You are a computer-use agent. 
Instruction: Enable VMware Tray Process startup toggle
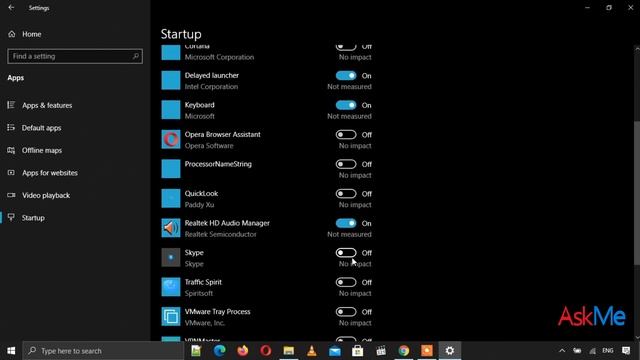point(346,312)
